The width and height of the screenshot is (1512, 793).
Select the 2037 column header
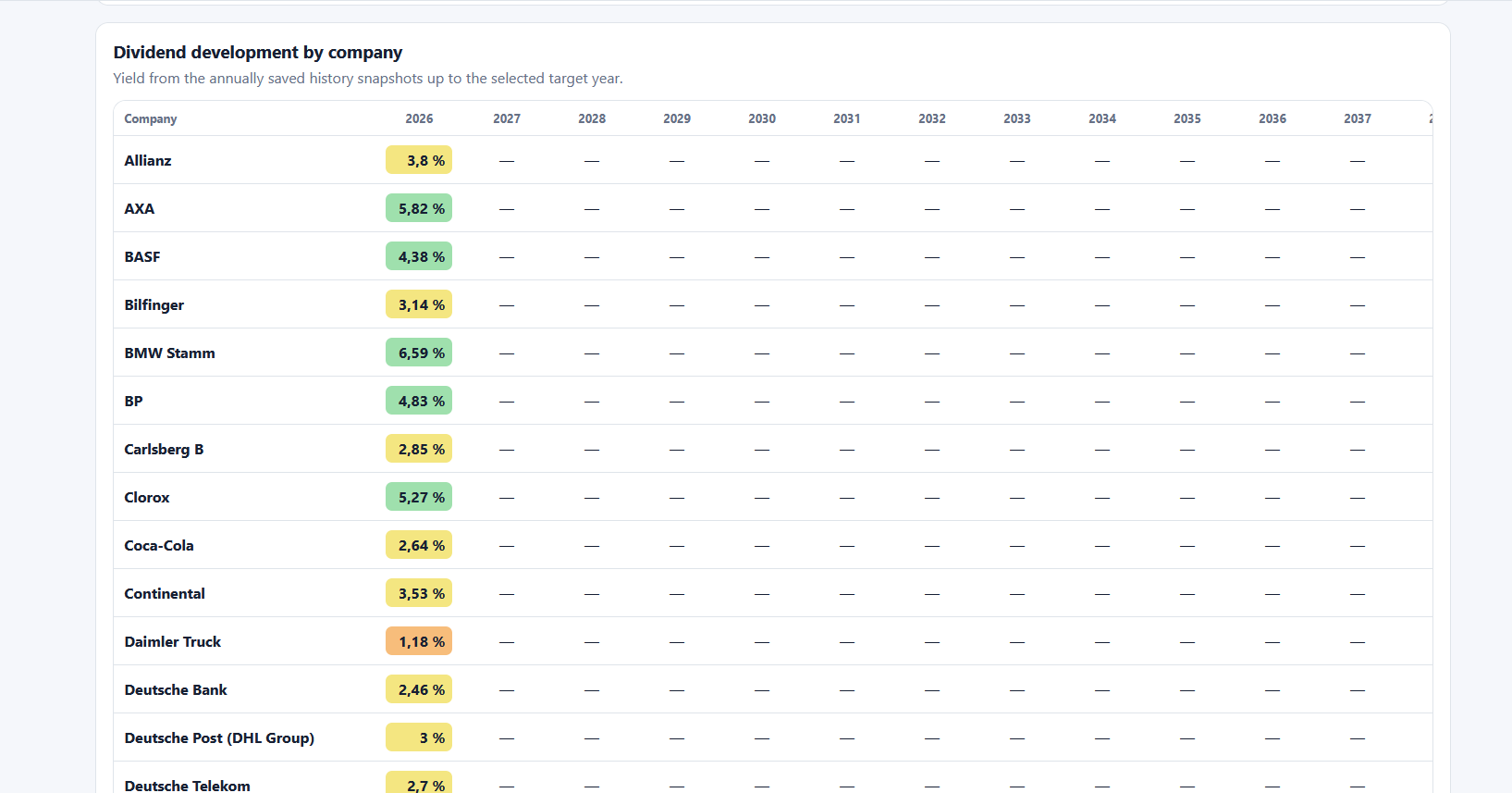pyautogui.click(x=1358, y=118)
